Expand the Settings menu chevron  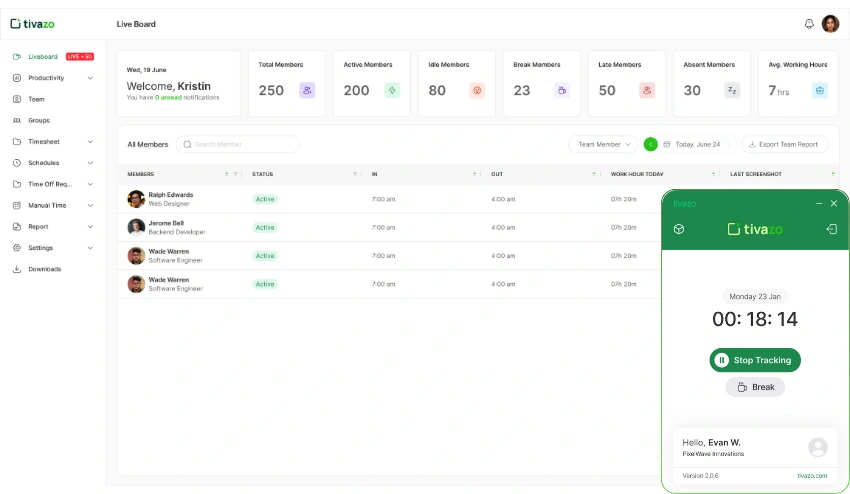point(90,248)
